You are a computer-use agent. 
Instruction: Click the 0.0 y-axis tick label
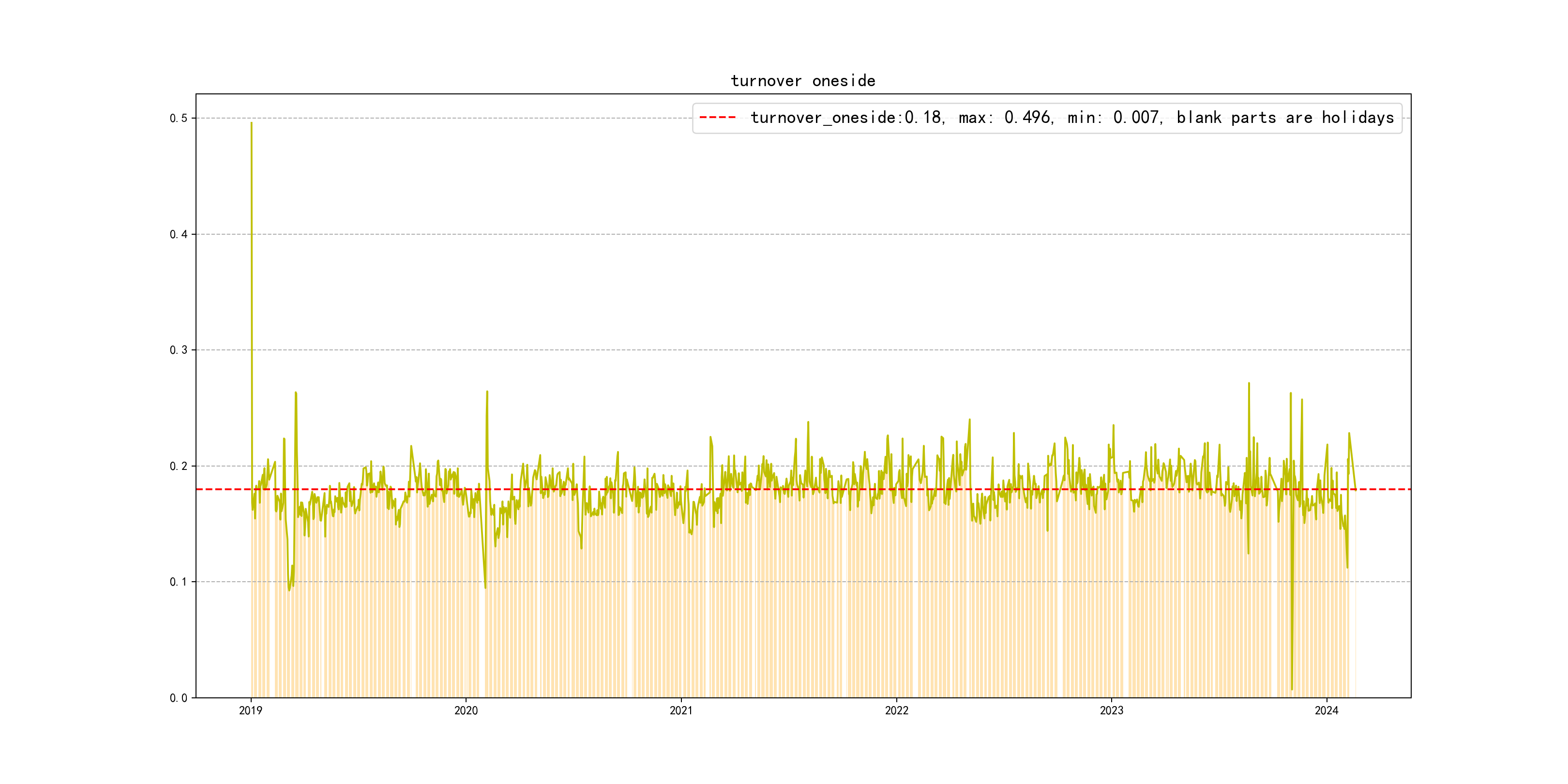click(x=179, y=698)
